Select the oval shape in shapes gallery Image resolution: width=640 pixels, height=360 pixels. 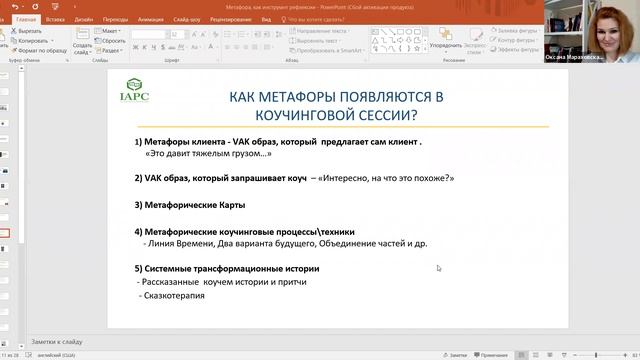(x=409, y=32)
